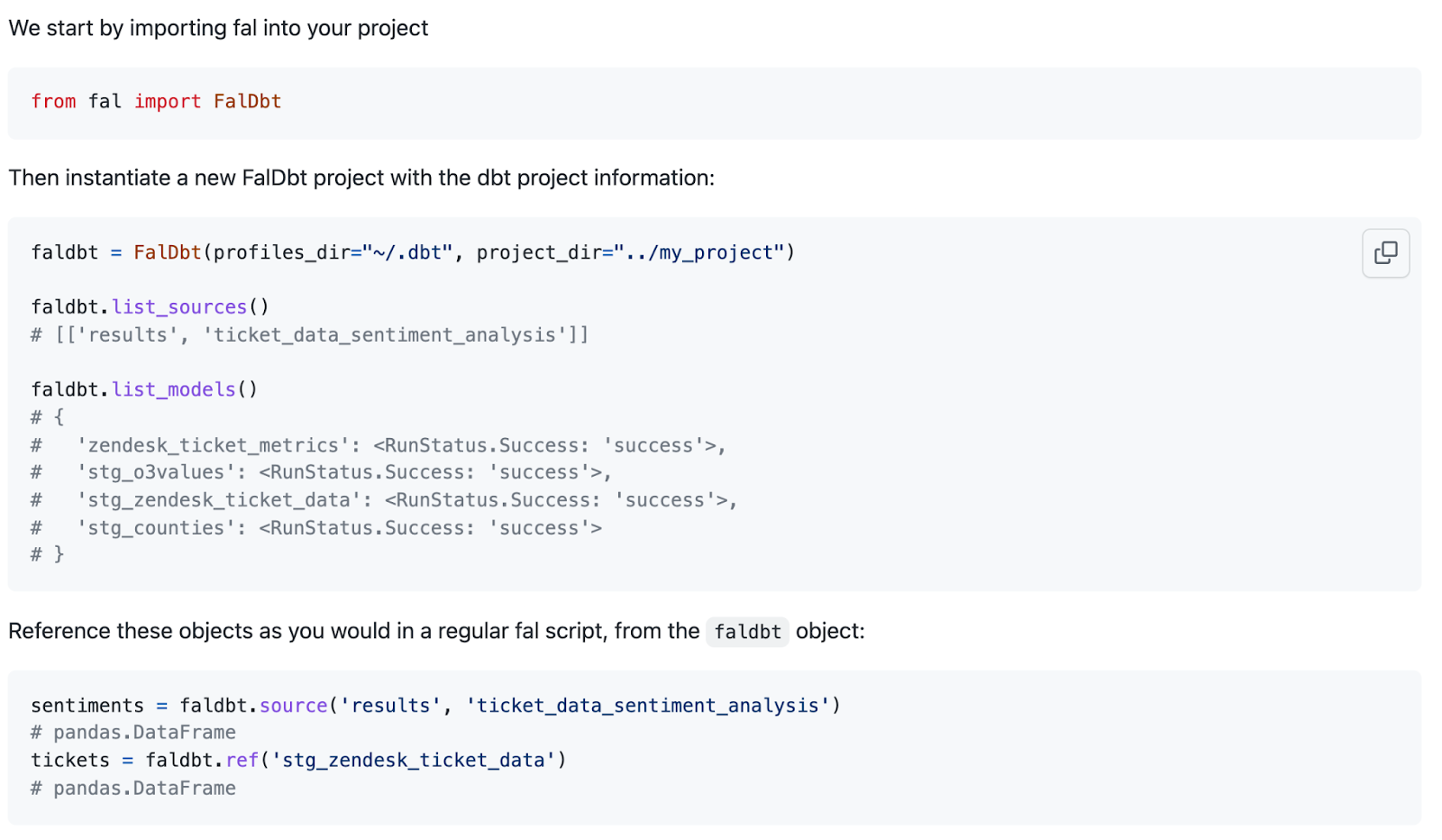Click the 'Reference these objects' paragraph text

click(353, 632)
